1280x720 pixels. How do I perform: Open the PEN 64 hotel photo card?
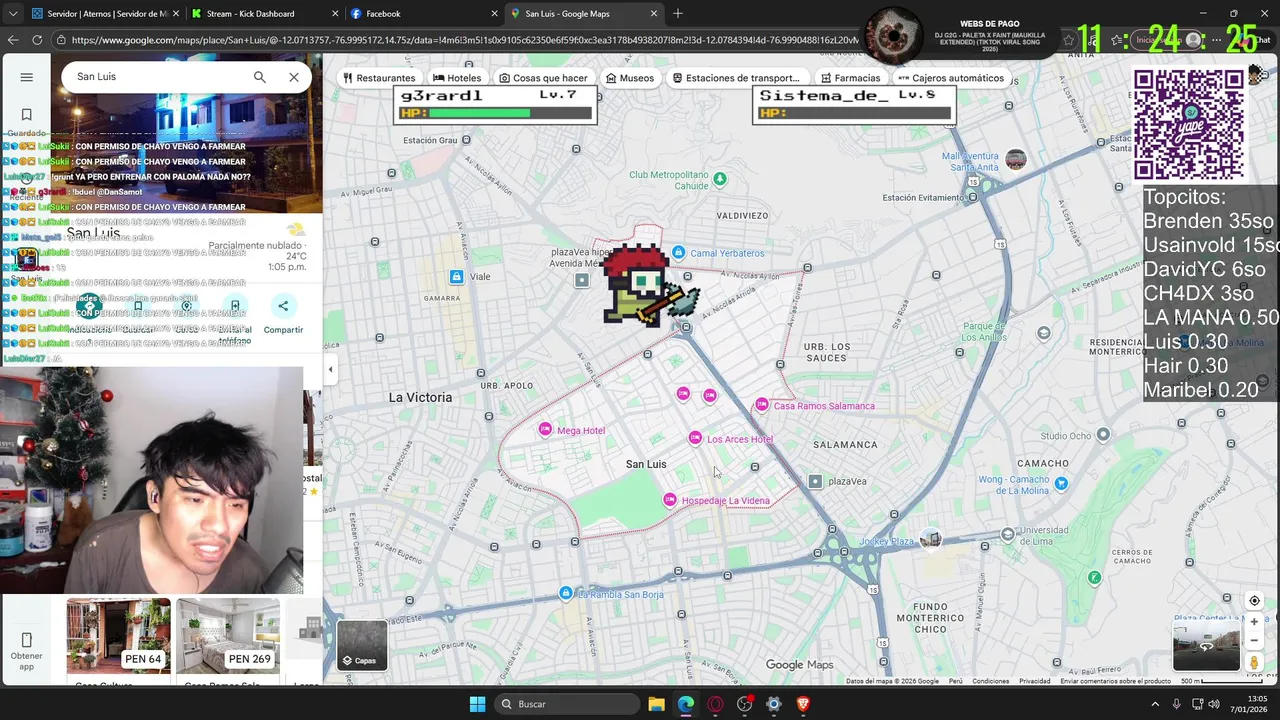pos(118,636)
